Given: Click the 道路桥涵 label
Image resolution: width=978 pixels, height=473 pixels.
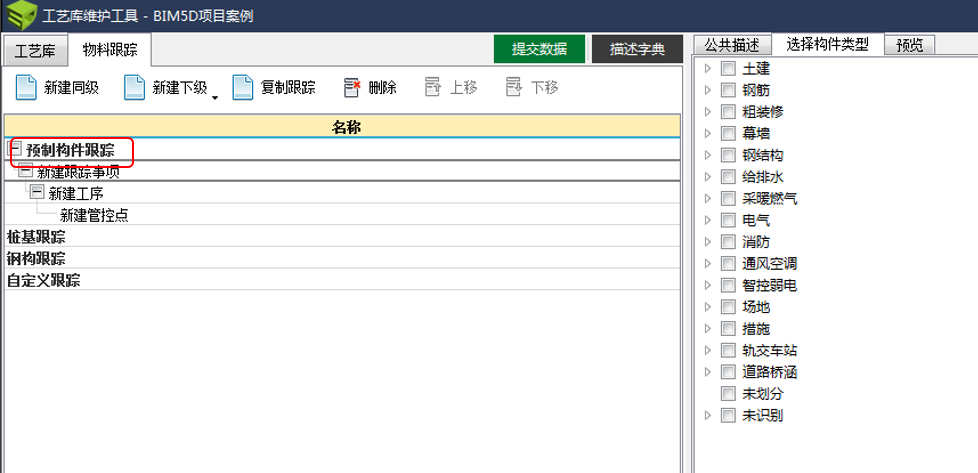Looking at the screenshot, I should tap(770, 372).
